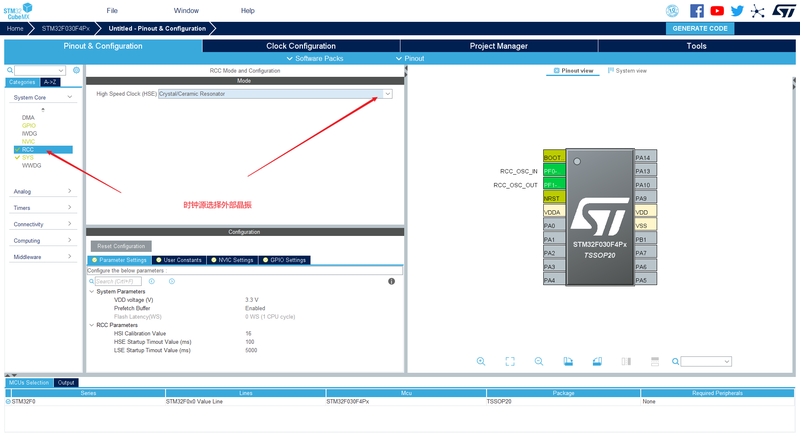Select GPIO in System Core list
This screenshot has width=800, height=437.
tap(29, 125)
